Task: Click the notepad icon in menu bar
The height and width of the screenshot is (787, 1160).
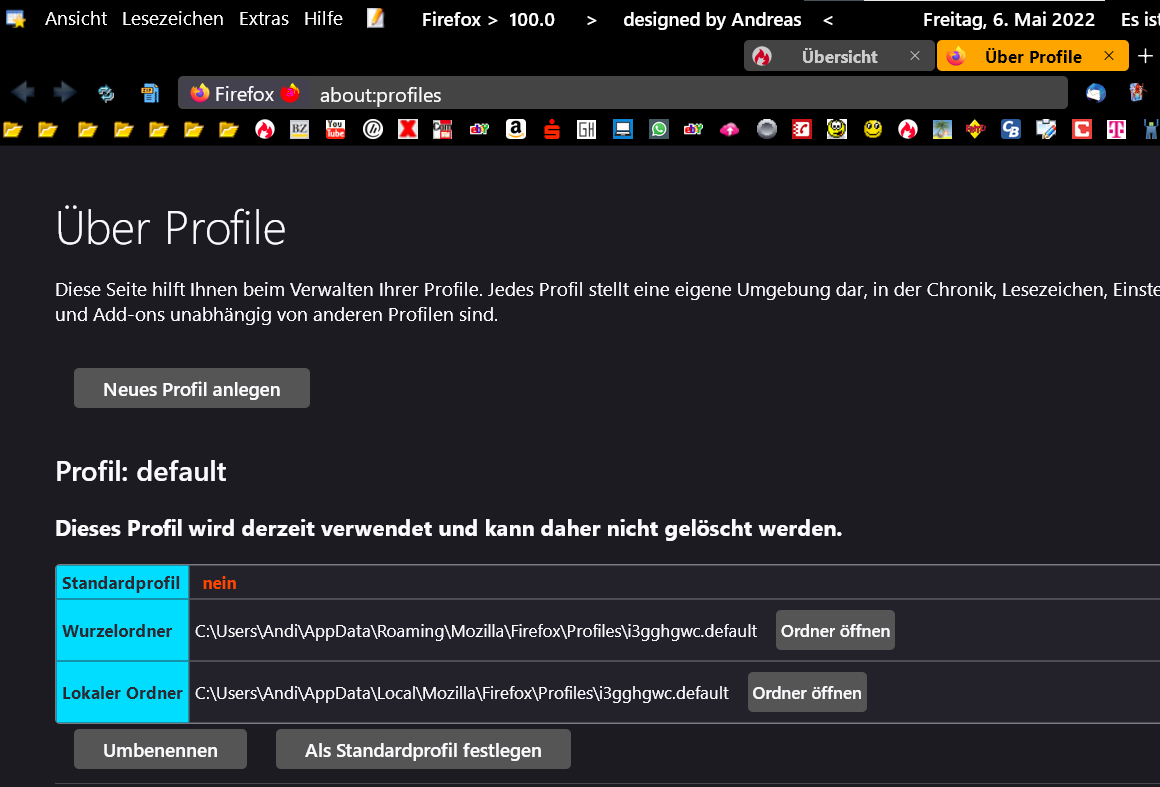Action: 376,18
